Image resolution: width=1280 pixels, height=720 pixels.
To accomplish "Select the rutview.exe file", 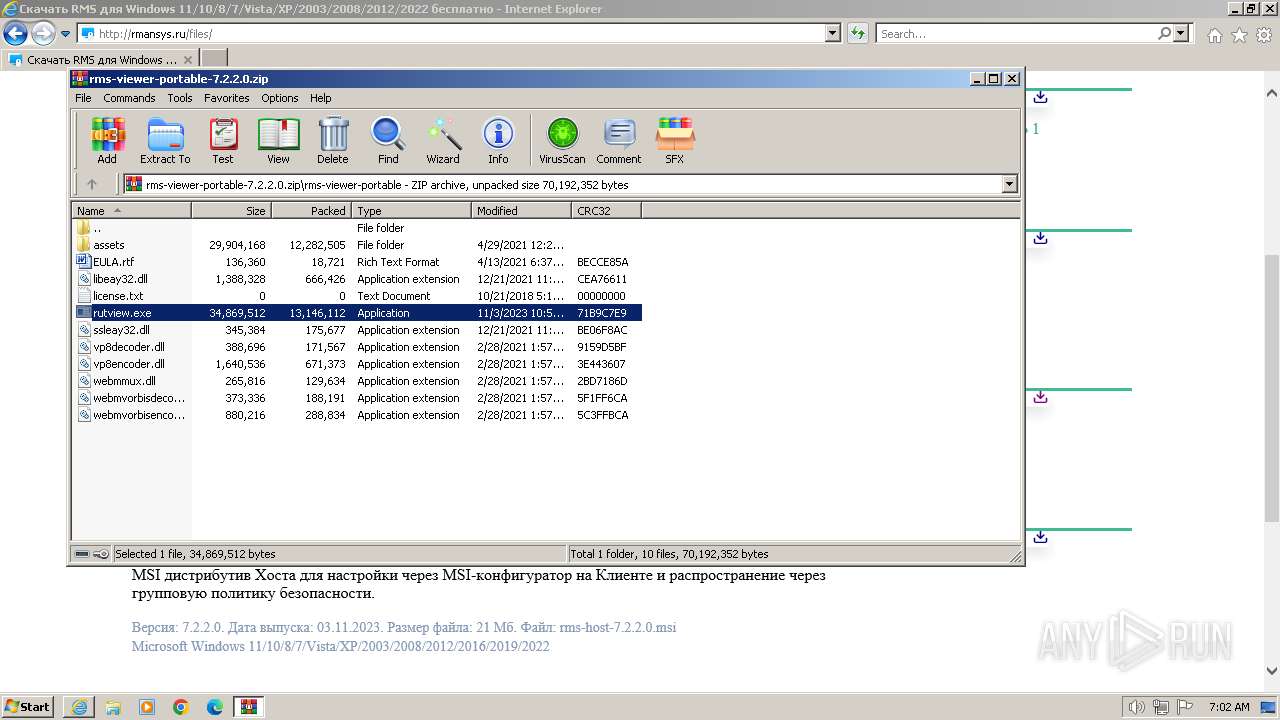I will click(122, 313).
